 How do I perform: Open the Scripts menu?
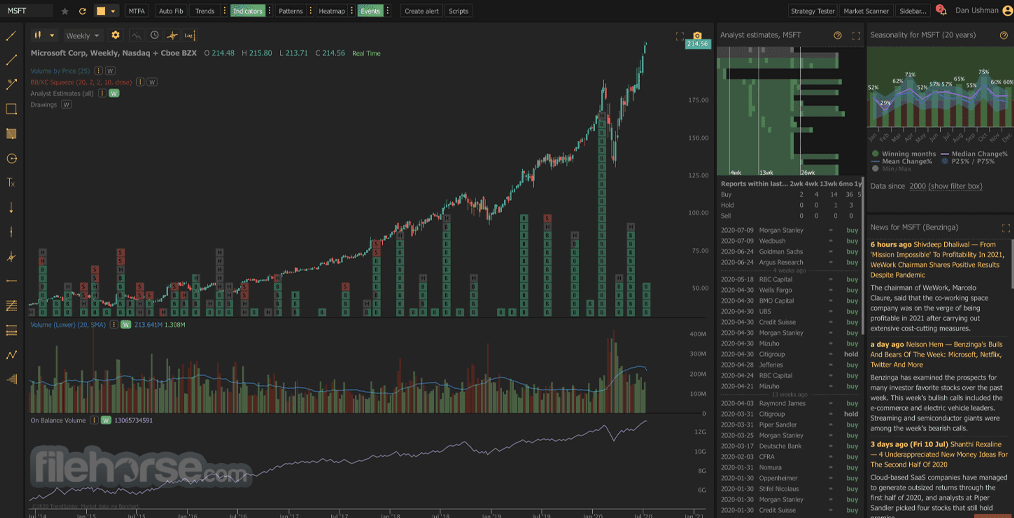[x=458, y=11]
